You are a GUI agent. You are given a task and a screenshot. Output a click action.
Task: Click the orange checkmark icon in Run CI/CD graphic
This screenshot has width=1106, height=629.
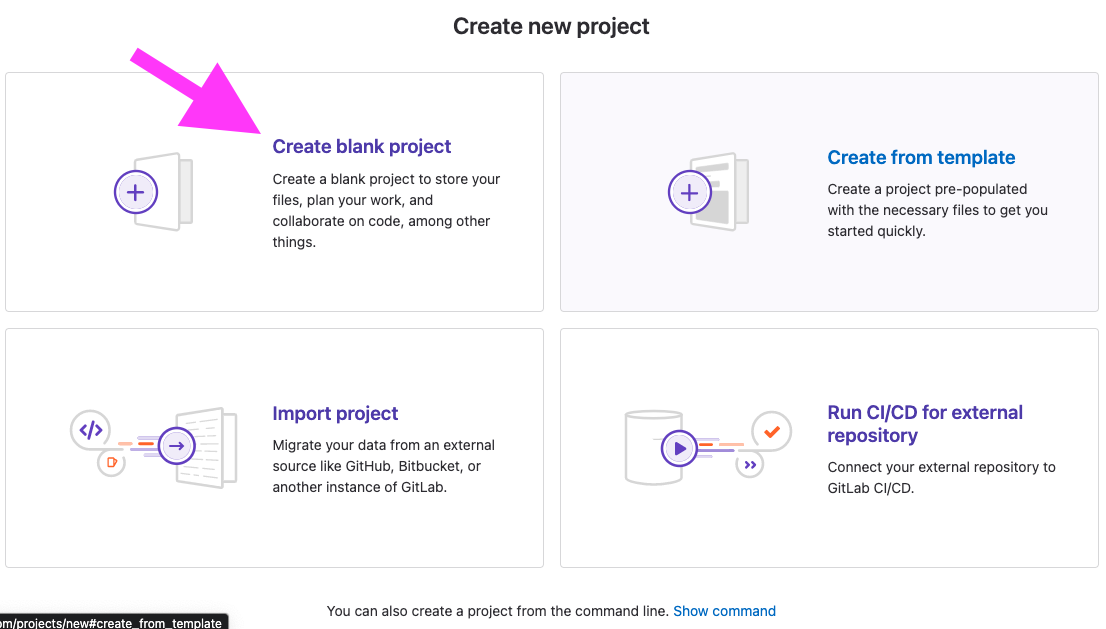pyautogui.click(x=771, y=431)
